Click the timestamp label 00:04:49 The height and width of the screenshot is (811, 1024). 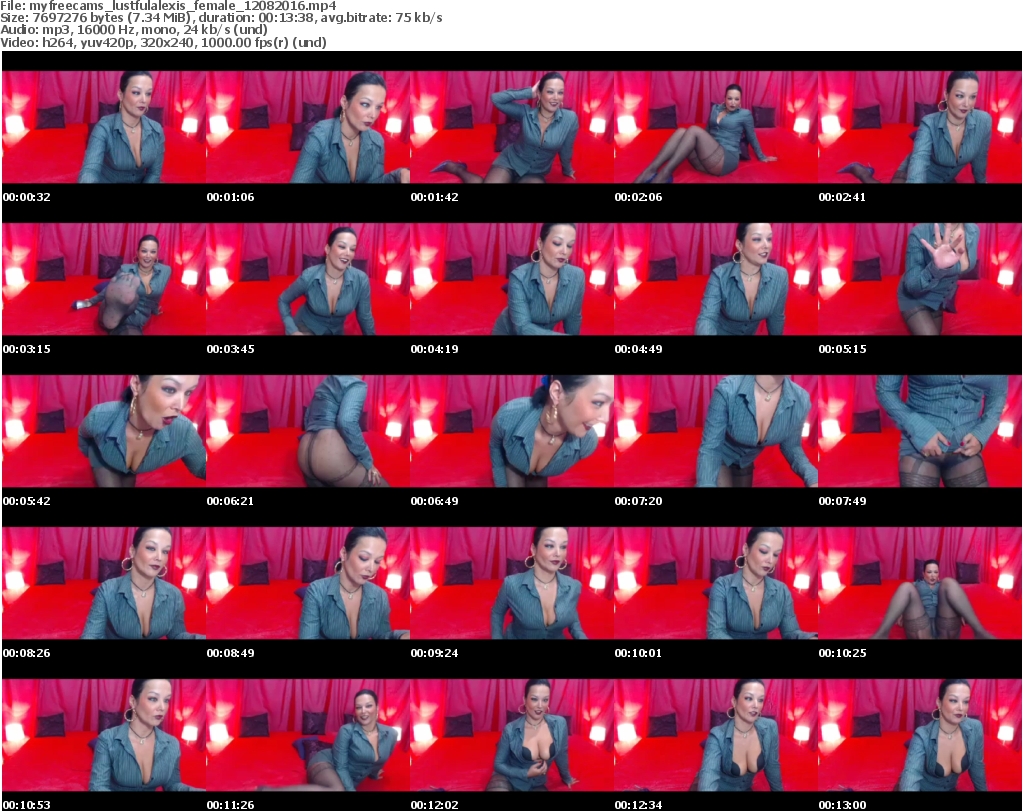coord(638,349)
